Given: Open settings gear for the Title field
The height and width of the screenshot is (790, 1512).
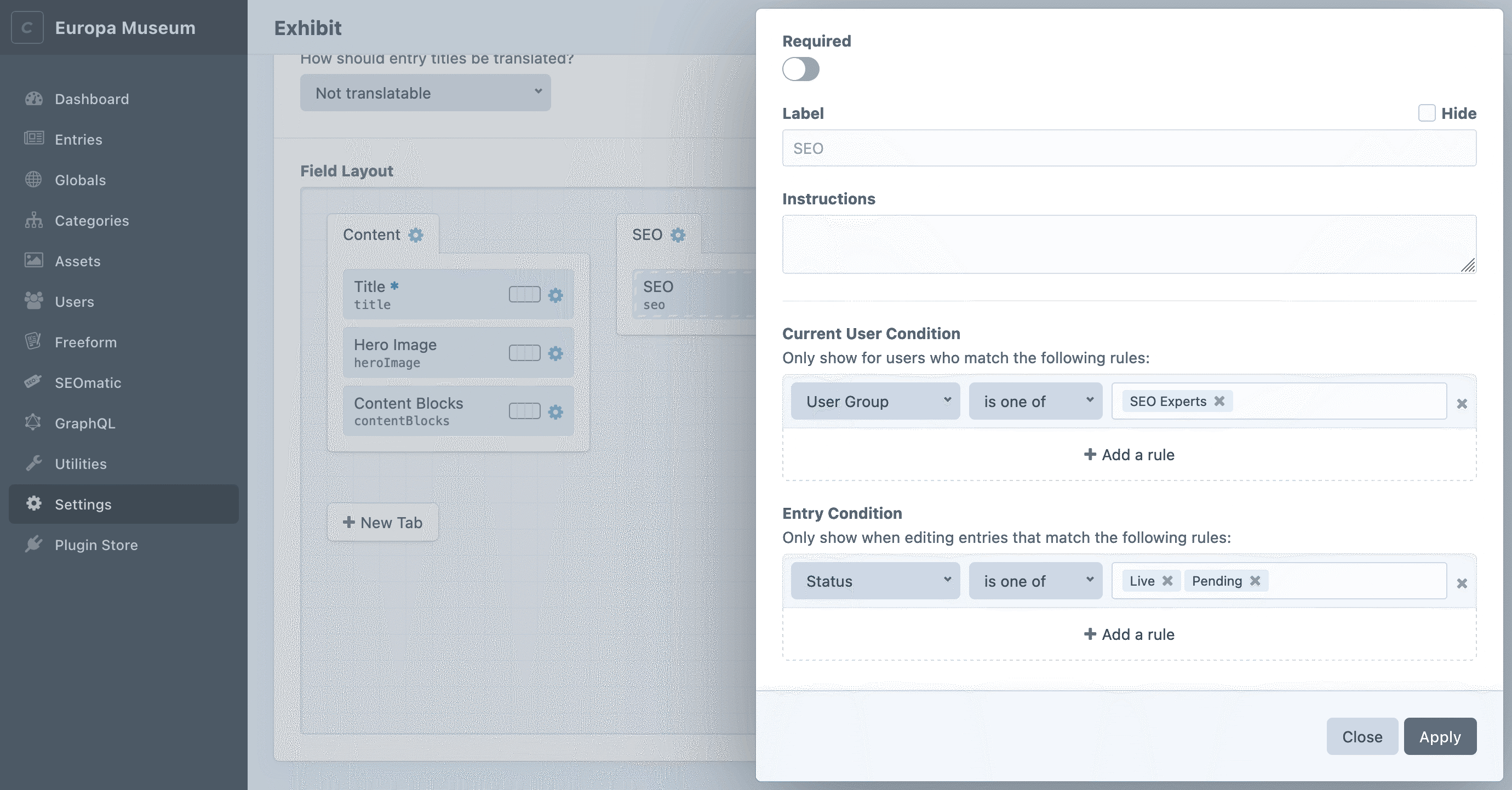Looking at the screenshot, I should coord(555,295).
